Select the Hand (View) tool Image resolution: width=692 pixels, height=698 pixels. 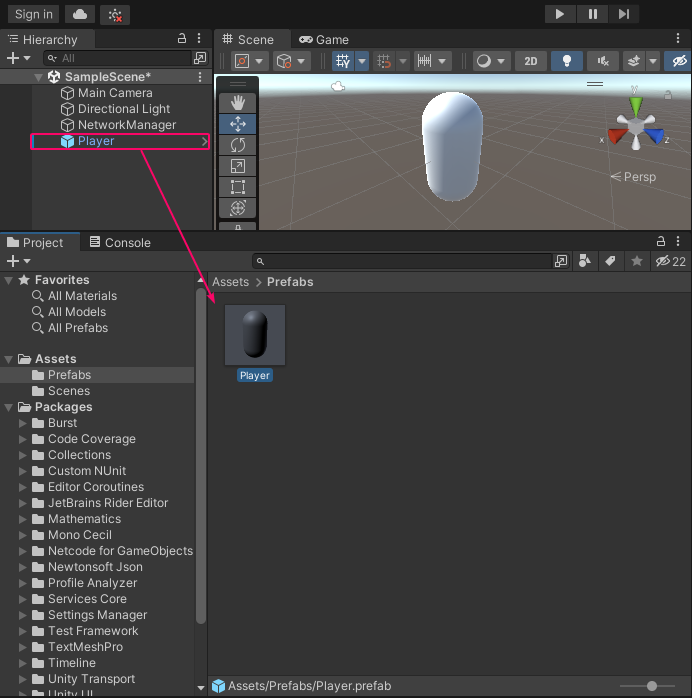(237, 102)
